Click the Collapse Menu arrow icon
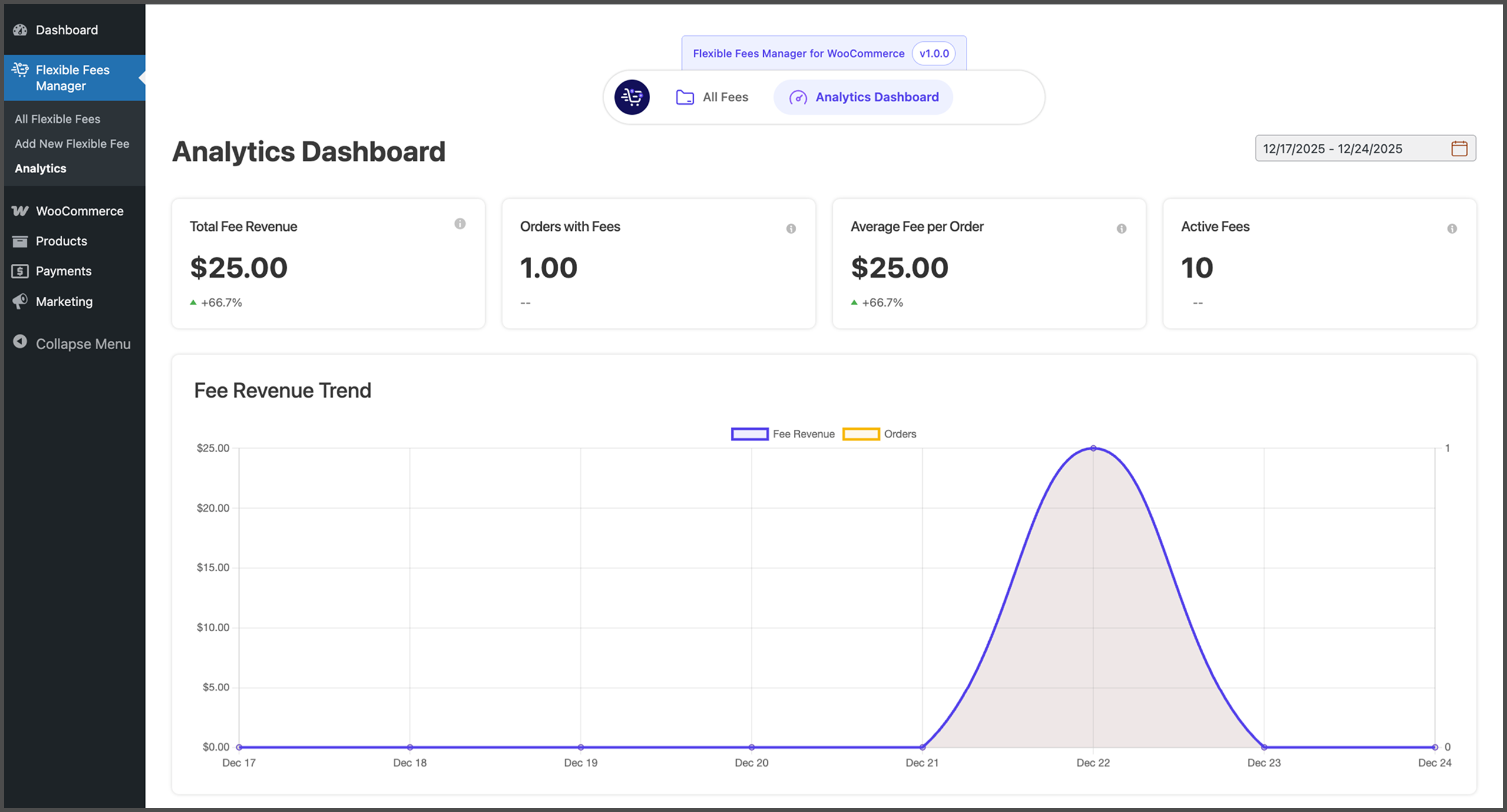Image resolution: width=1507 pixels, height=812 pixels. point(20,342)
